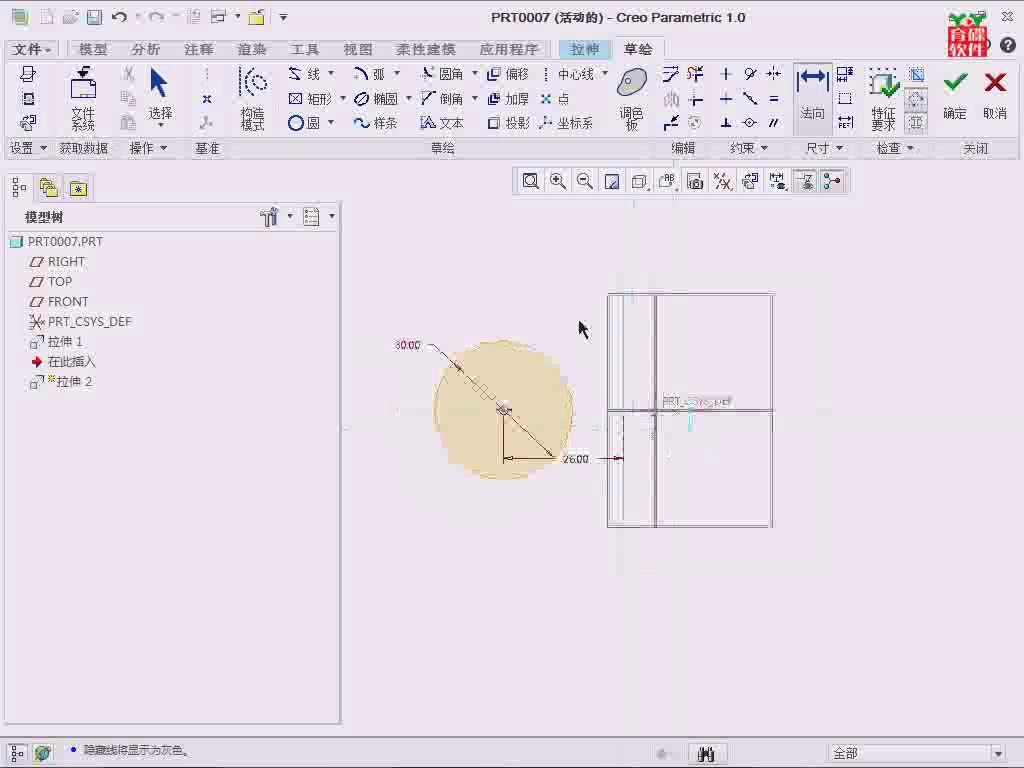Apply the Perpendicular constraint icon
The height and width of the screenshot is (768, 1024).
click(x=726, y=123)
